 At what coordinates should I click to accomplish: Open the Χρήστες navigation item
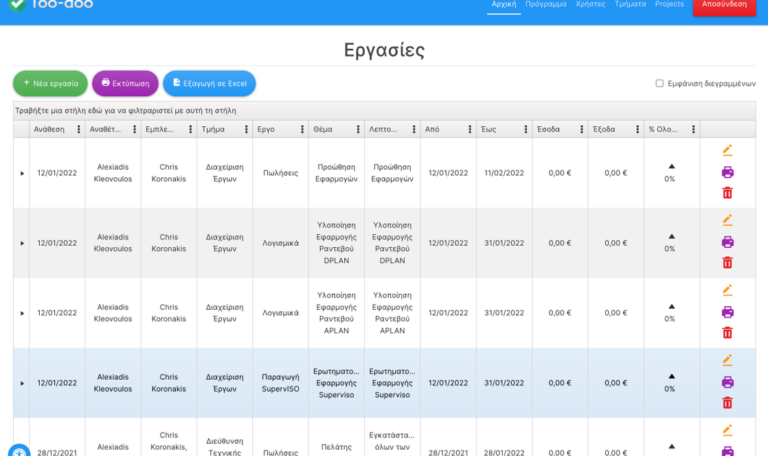[590, 5]
